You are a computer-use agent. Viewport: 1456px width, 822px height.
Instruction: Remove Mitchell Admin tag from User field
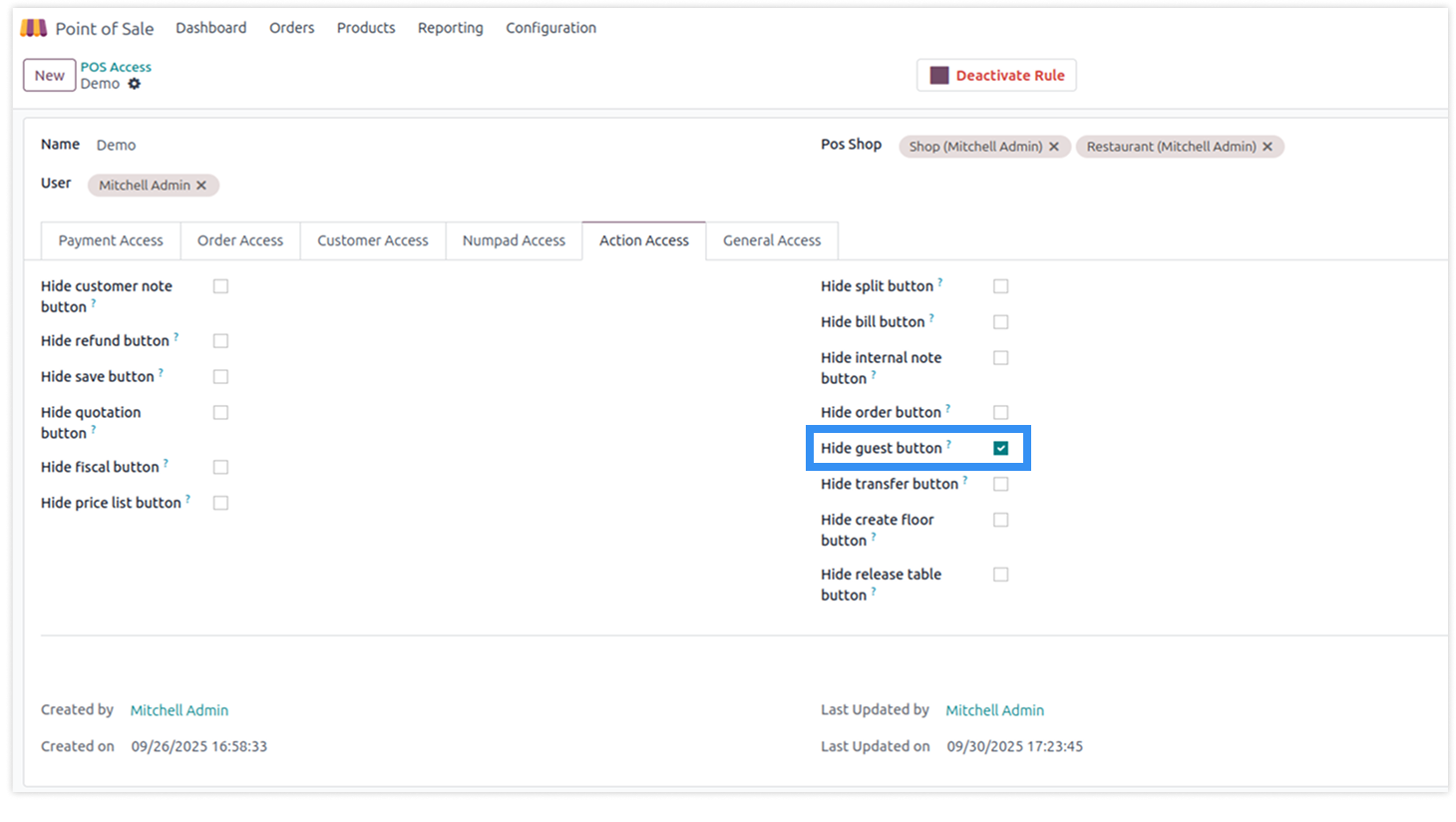[x=201, y=186]
